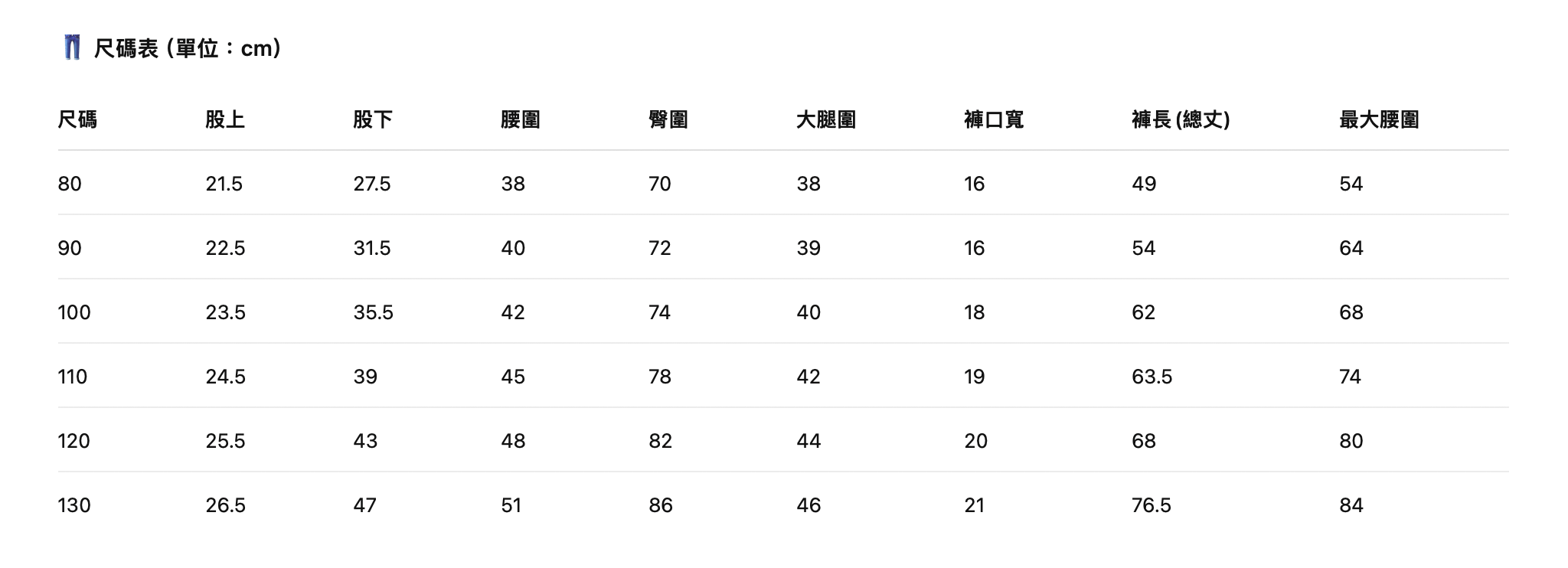The width and height of the screenshot is (1568, 568).
Task: Click the 褲口寬 column header
Action: click(994, 119)
